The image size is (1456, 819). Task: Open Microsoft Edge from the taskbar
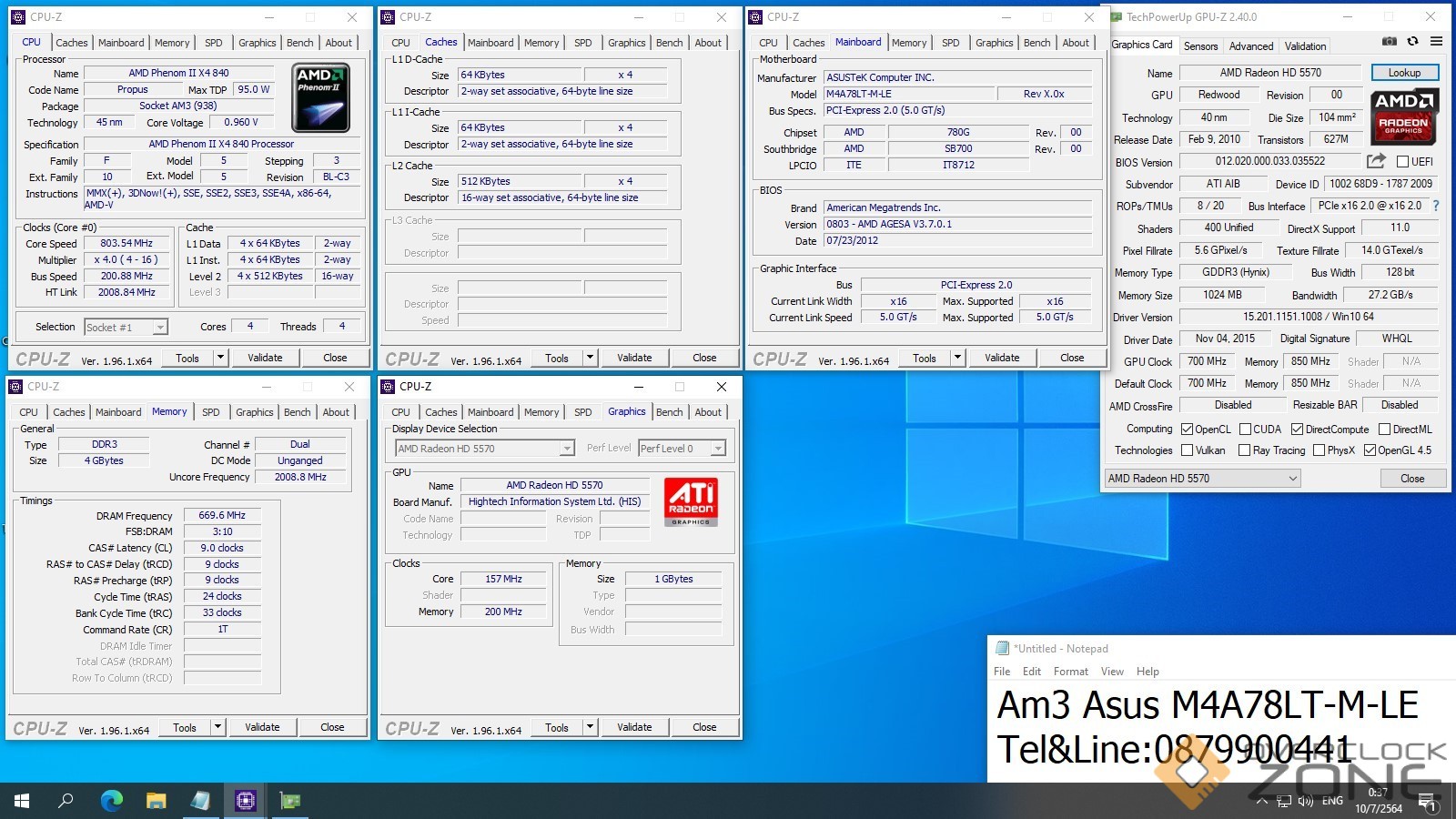(x=111, y=801)
